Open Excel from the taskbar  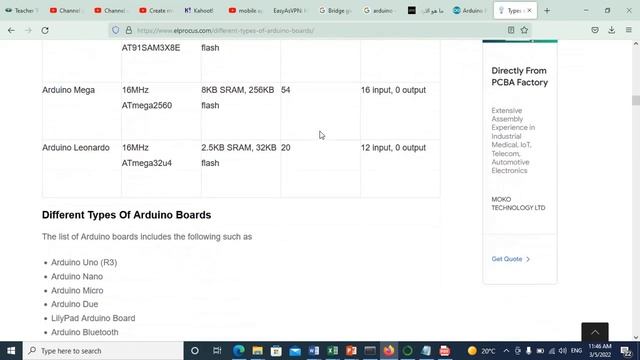(333, 351)
